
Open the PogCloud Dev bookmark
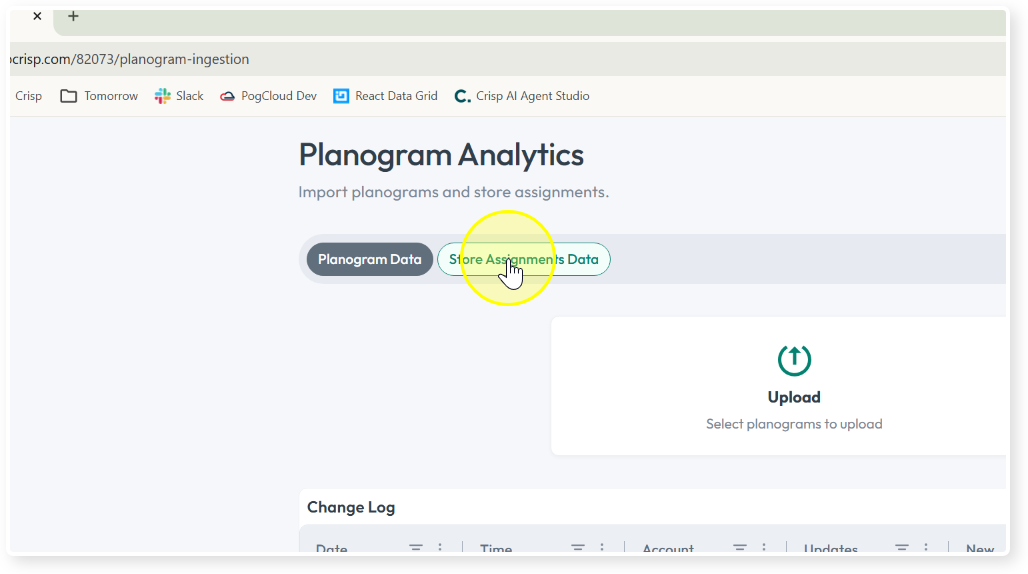click(x=268, y=96)
